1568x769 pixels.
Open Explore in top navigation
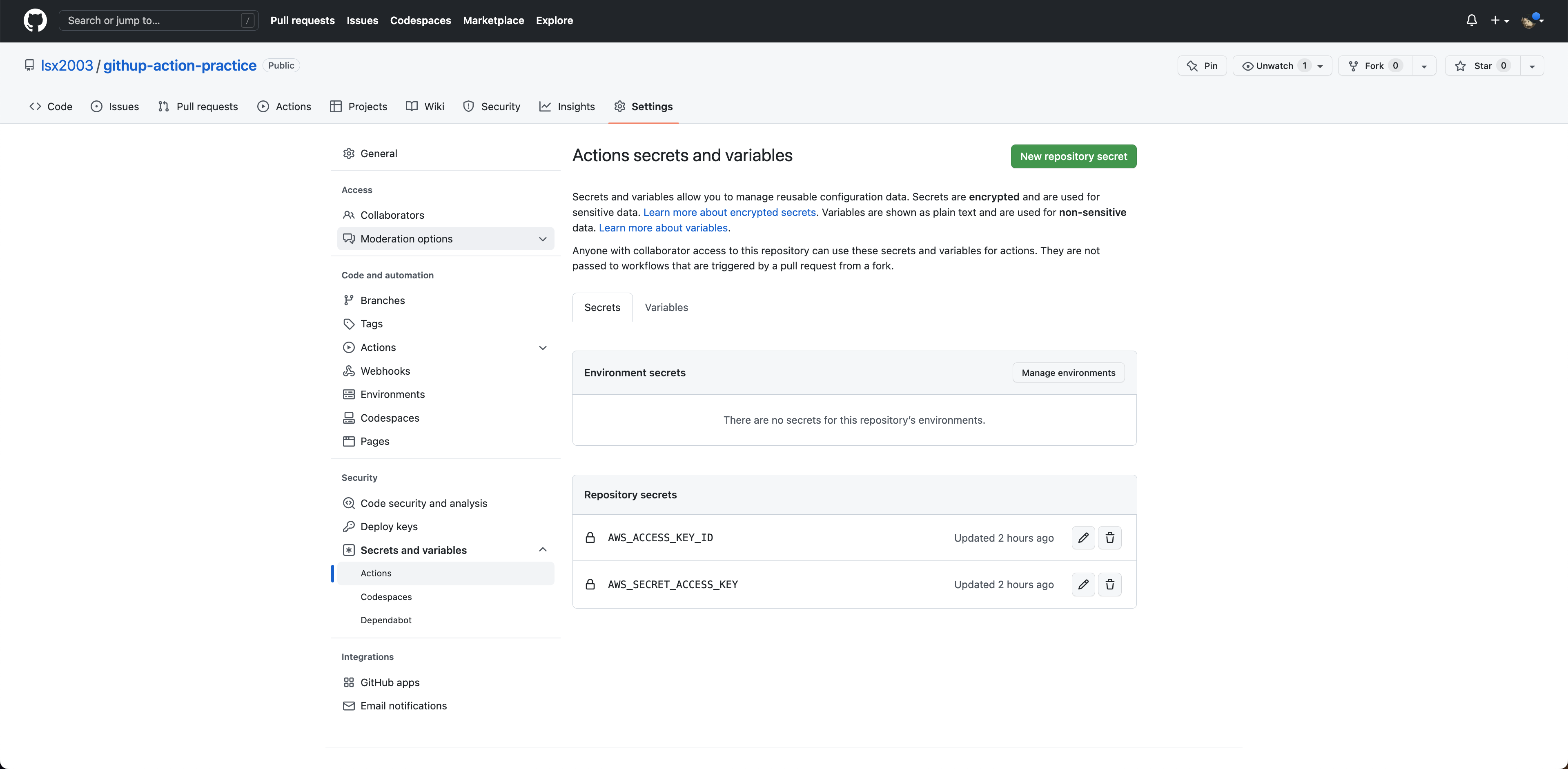(x=554, y=20)
